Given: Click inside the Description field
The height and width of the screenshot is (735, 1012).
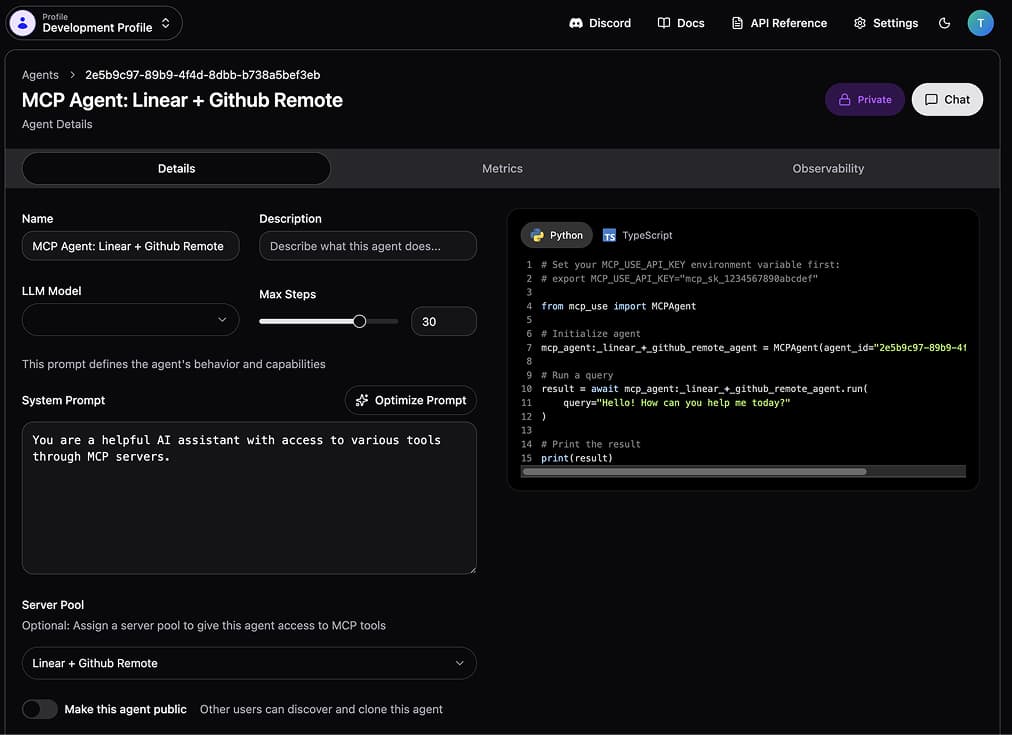Looking at the screenshot, I should [x=367, y=245].
